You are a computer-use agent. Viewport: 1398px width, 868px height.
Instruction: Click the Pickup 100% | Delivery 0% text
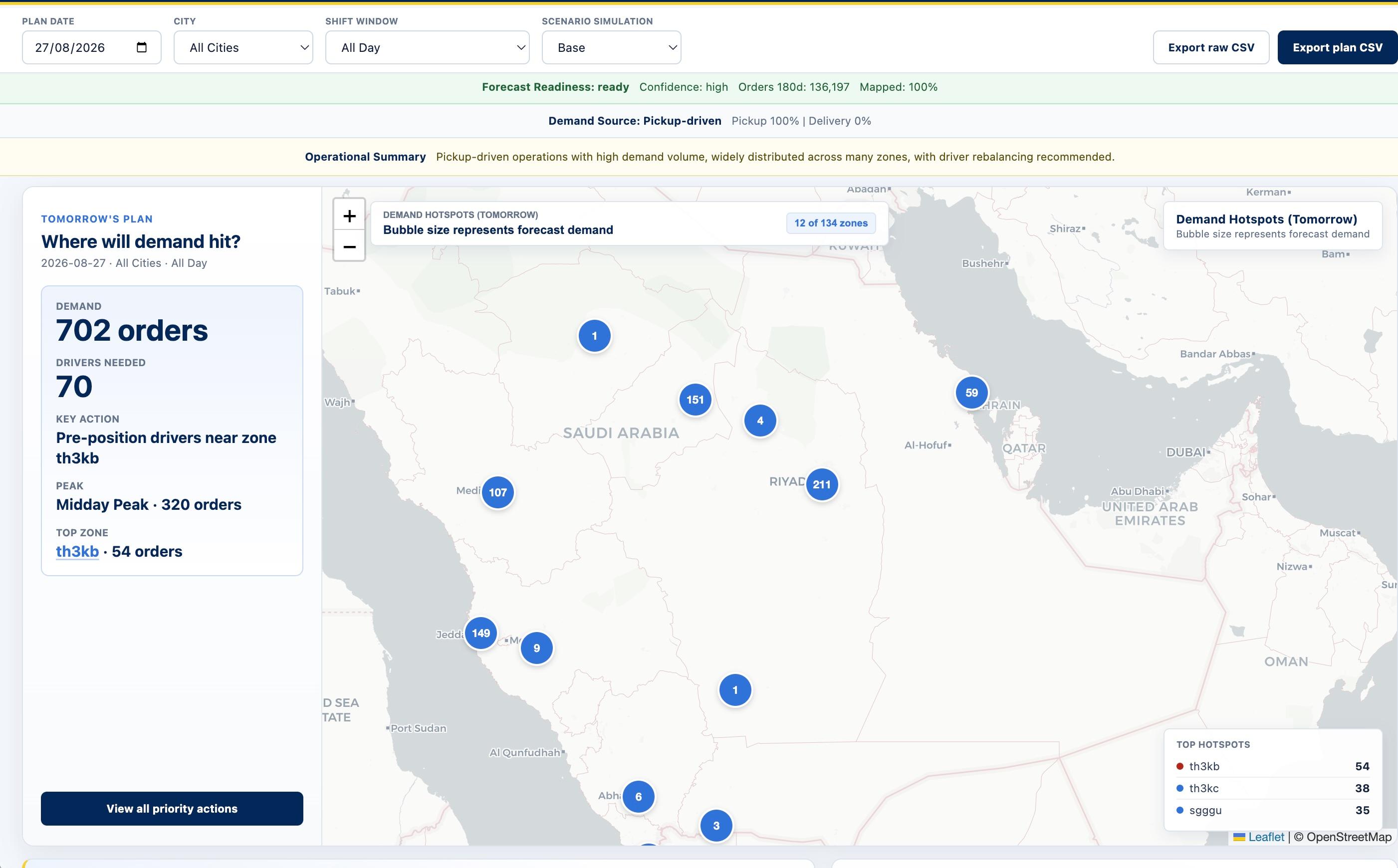coord(801,121)
